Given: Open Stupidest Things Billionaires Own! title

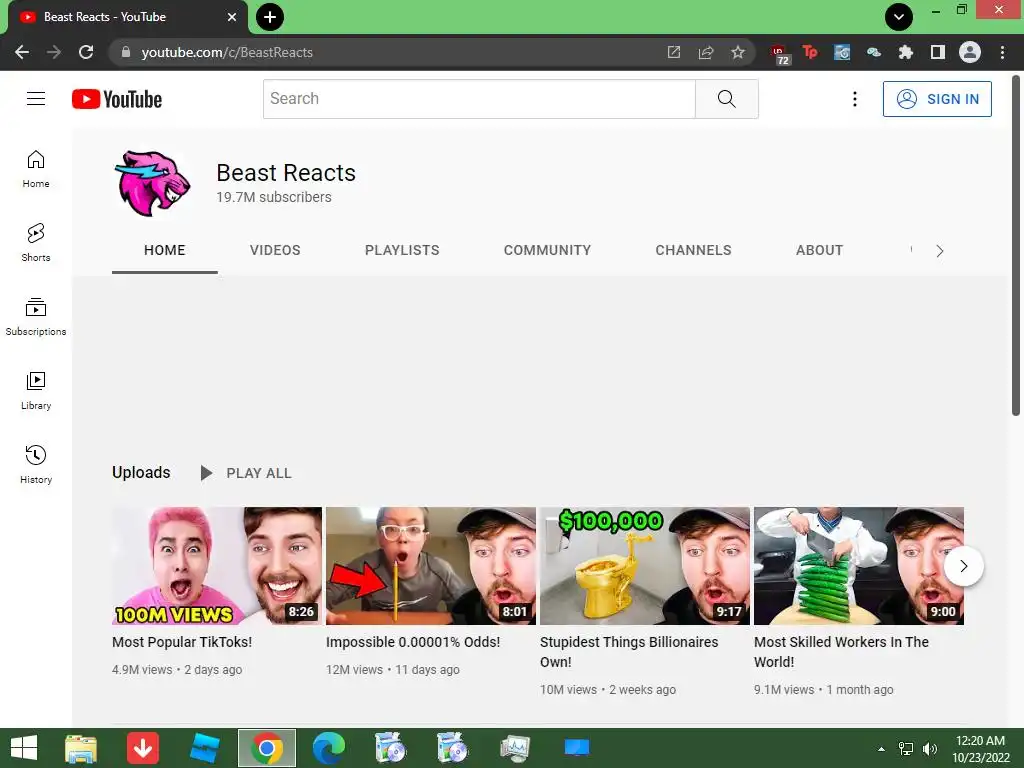Looking at the screenshot, I should coord(629,652).
